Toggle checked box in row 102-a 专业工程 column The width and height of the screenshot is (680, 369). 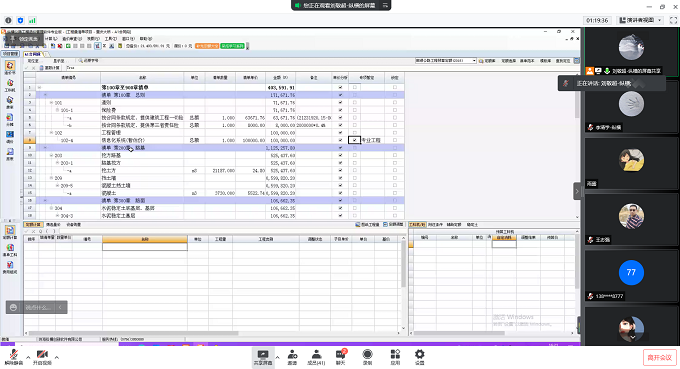(x=354, y=140)
